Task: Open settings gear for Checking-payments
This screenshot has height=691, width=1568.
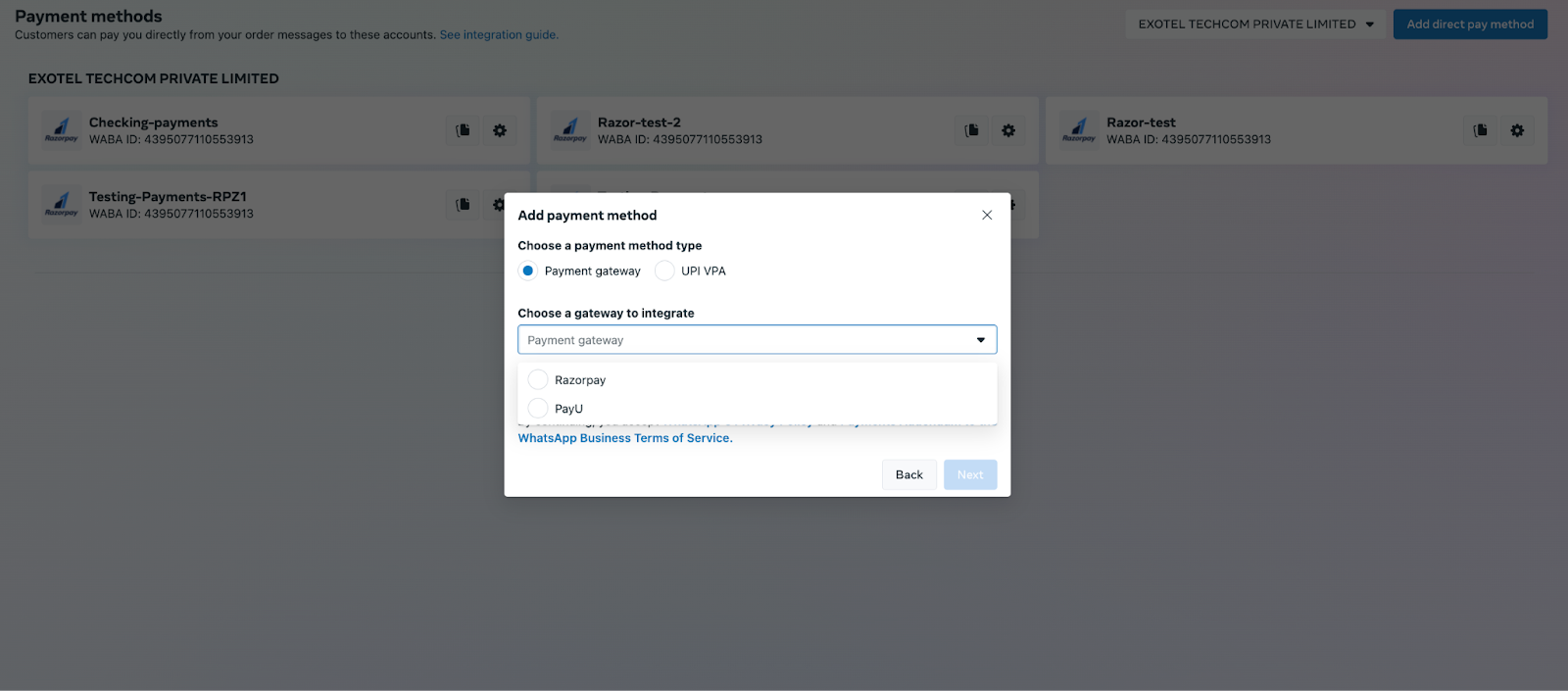Action: (x=500, y=130)
